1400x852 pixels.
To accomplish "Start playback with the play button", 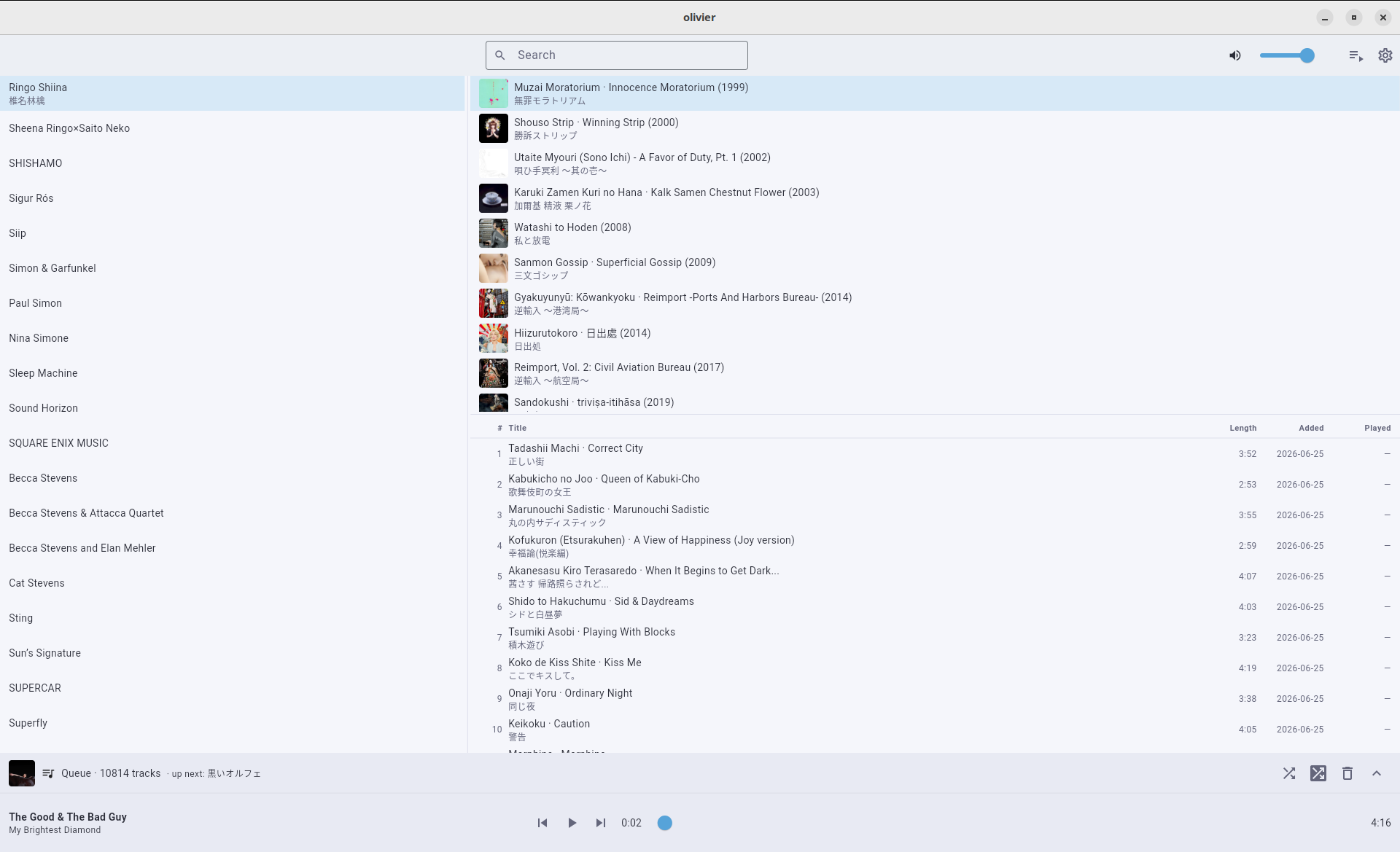I will point(572,823).
